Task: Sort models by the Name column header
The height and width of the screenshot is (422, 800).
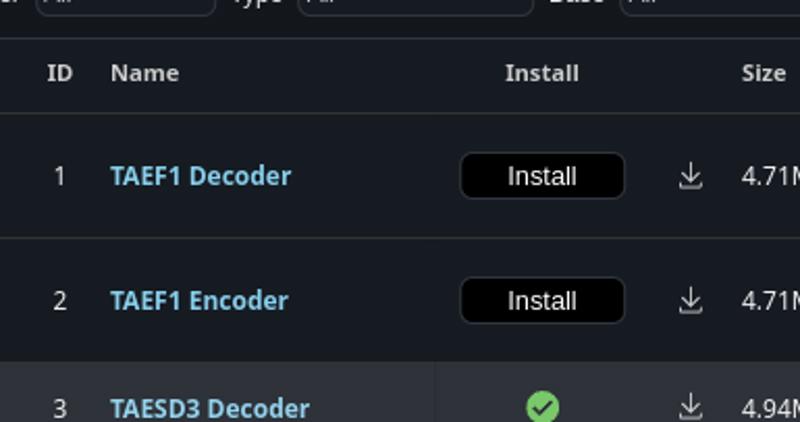Action: [145, 73]
